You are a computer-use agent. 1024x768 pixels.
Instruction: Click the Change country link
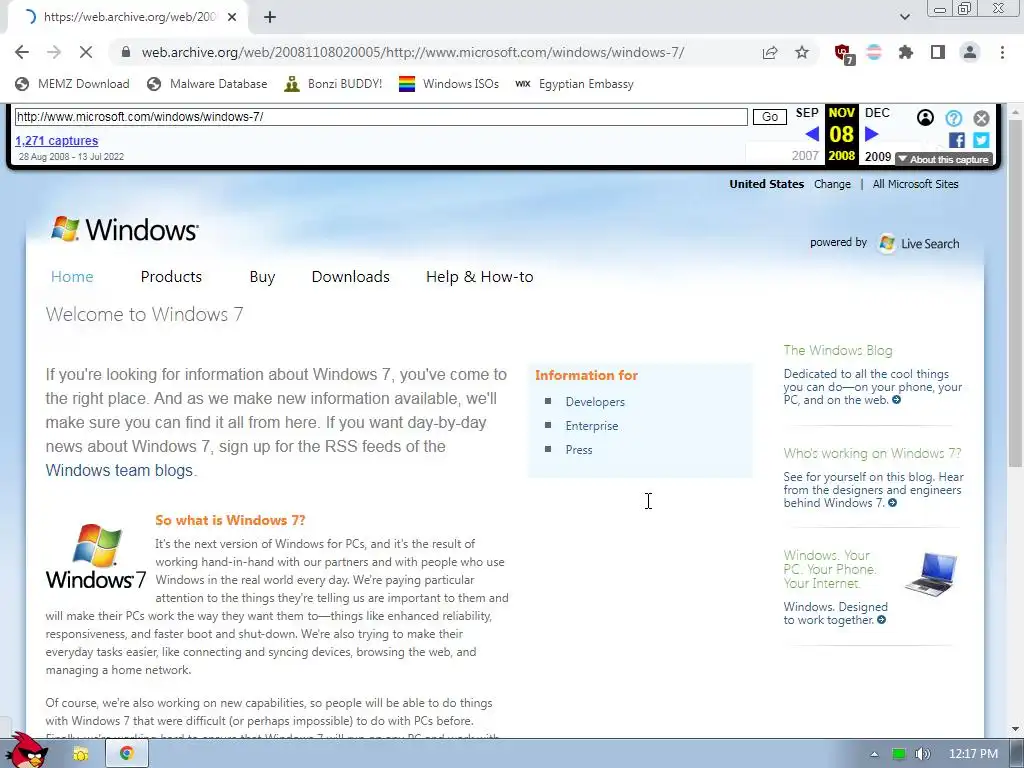(832, 184)
